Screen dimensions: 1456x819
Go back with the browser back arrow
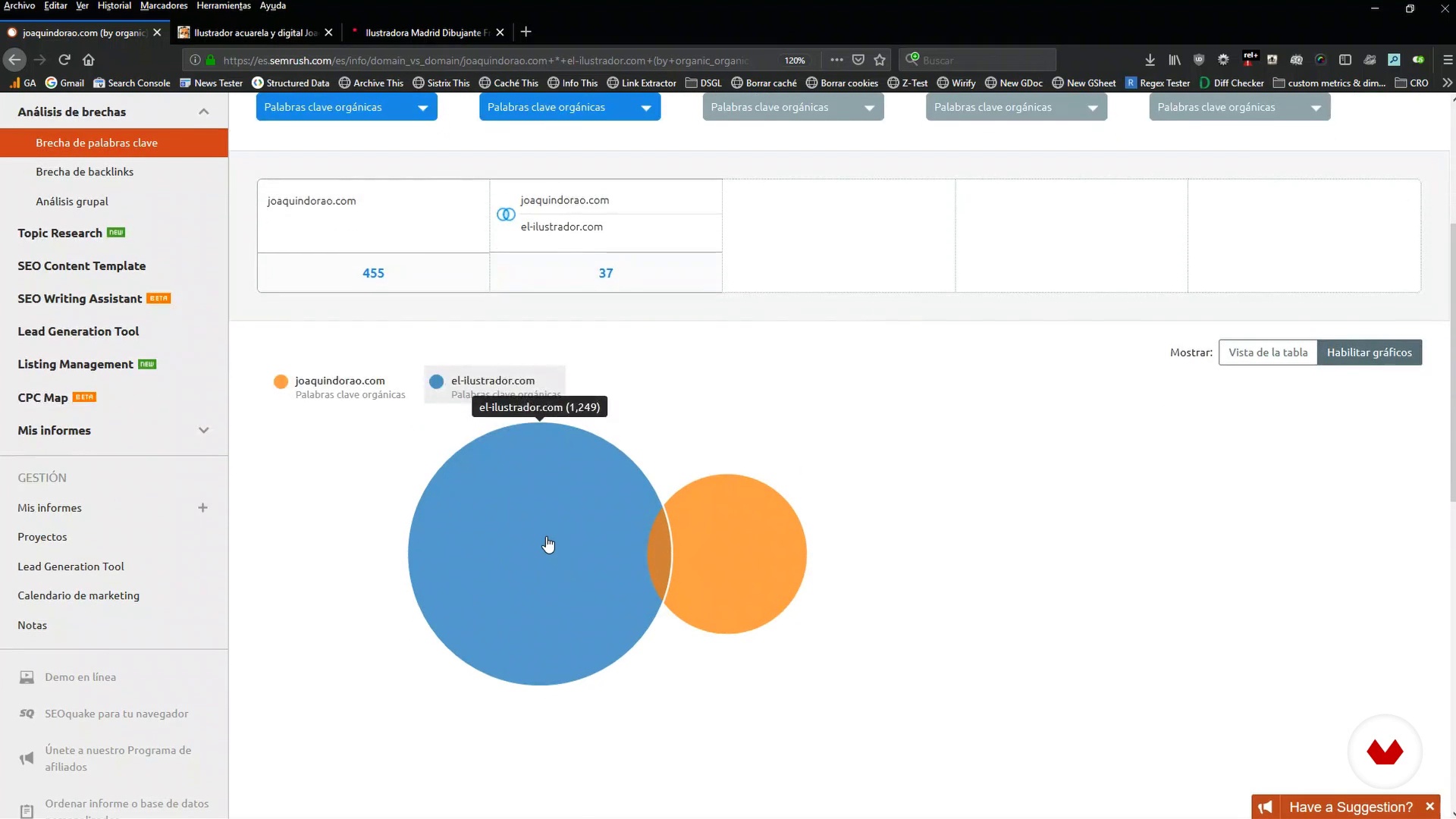pyautogui.click(x=14, y=59)
